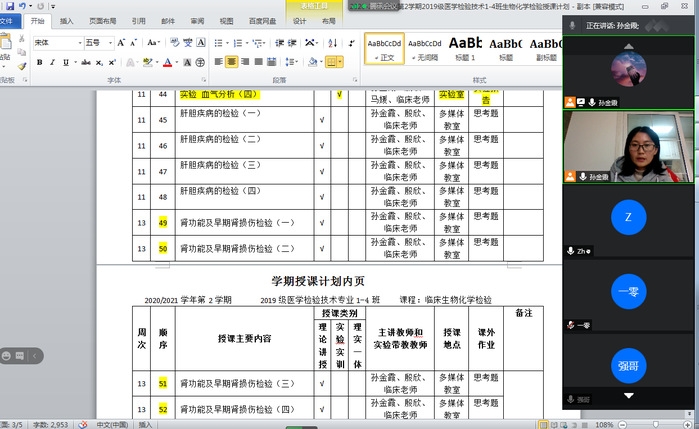699x429 pixels.
Task: Toggle Bold formatting
Action: click(x=39, y=62)
